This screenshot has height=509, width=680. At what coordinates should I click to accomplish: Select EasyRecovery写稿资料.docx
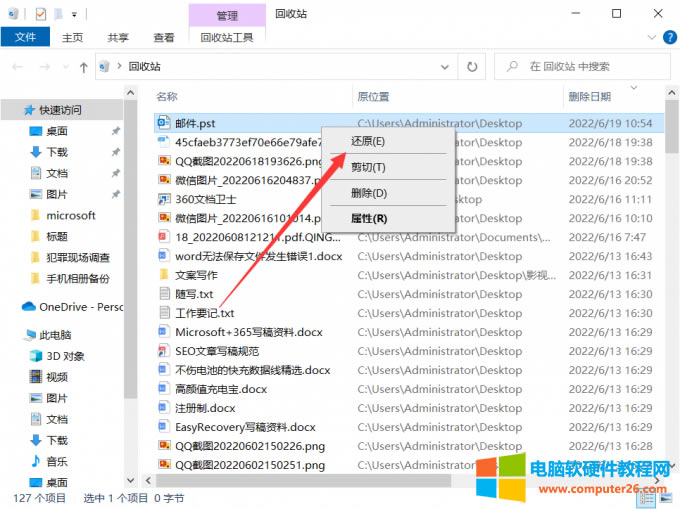245,427
